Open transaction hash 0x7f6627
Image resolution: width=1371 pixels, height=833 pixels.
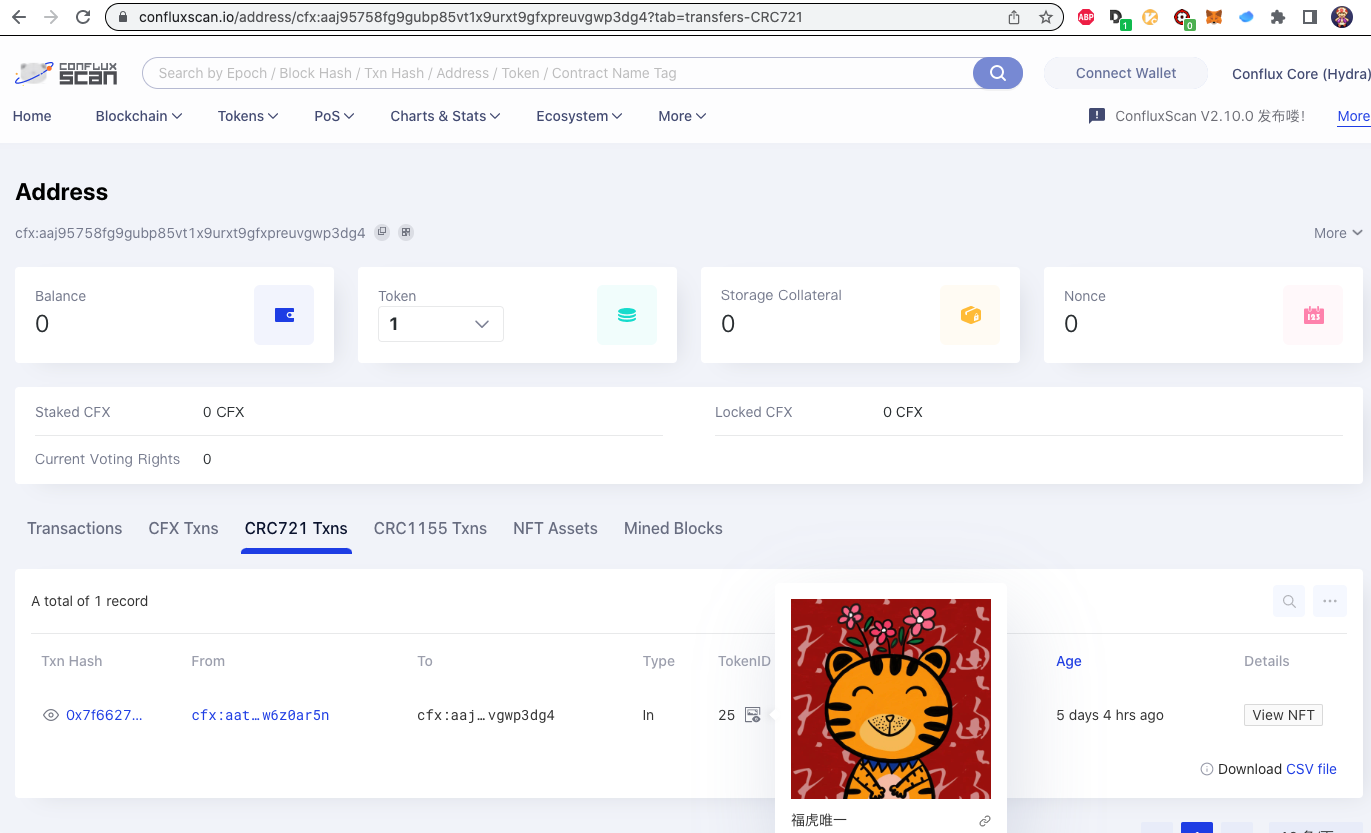[x=104, y=715]
